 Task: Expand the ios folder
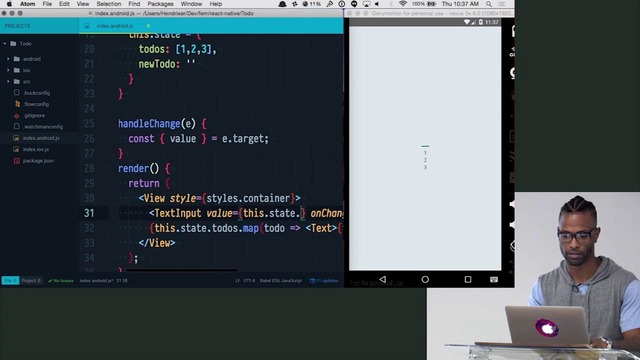[8, 70]
